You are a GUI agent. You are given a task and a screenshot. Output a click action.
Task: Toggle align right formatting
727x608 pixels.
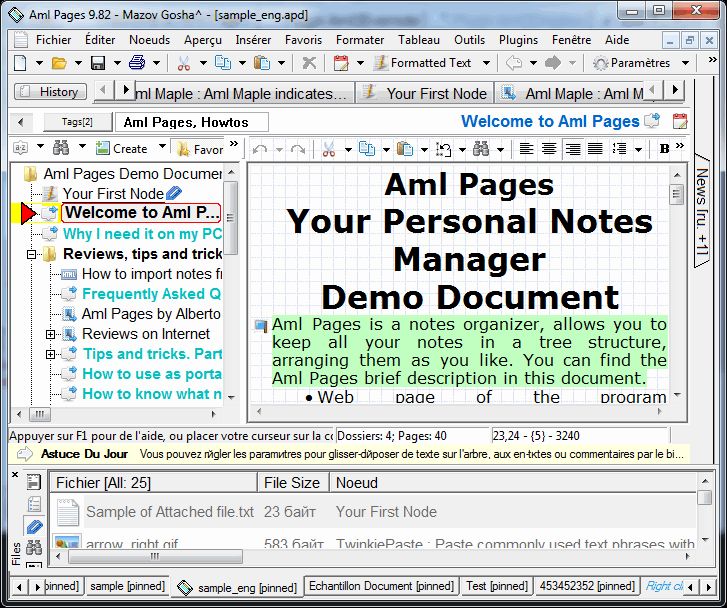[x=573, y=149]
